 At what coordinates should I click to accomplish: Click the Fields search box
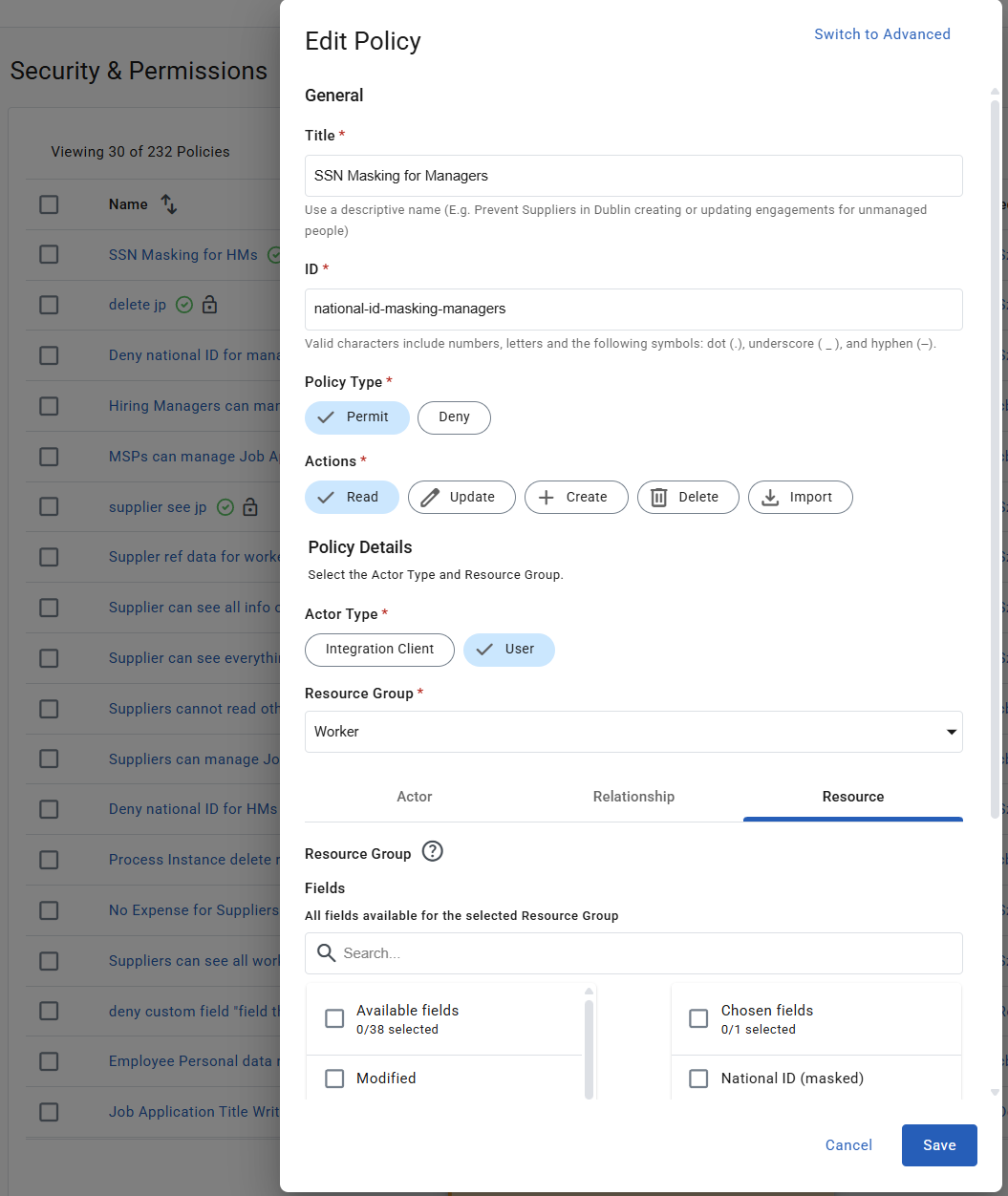coord(633,953)
